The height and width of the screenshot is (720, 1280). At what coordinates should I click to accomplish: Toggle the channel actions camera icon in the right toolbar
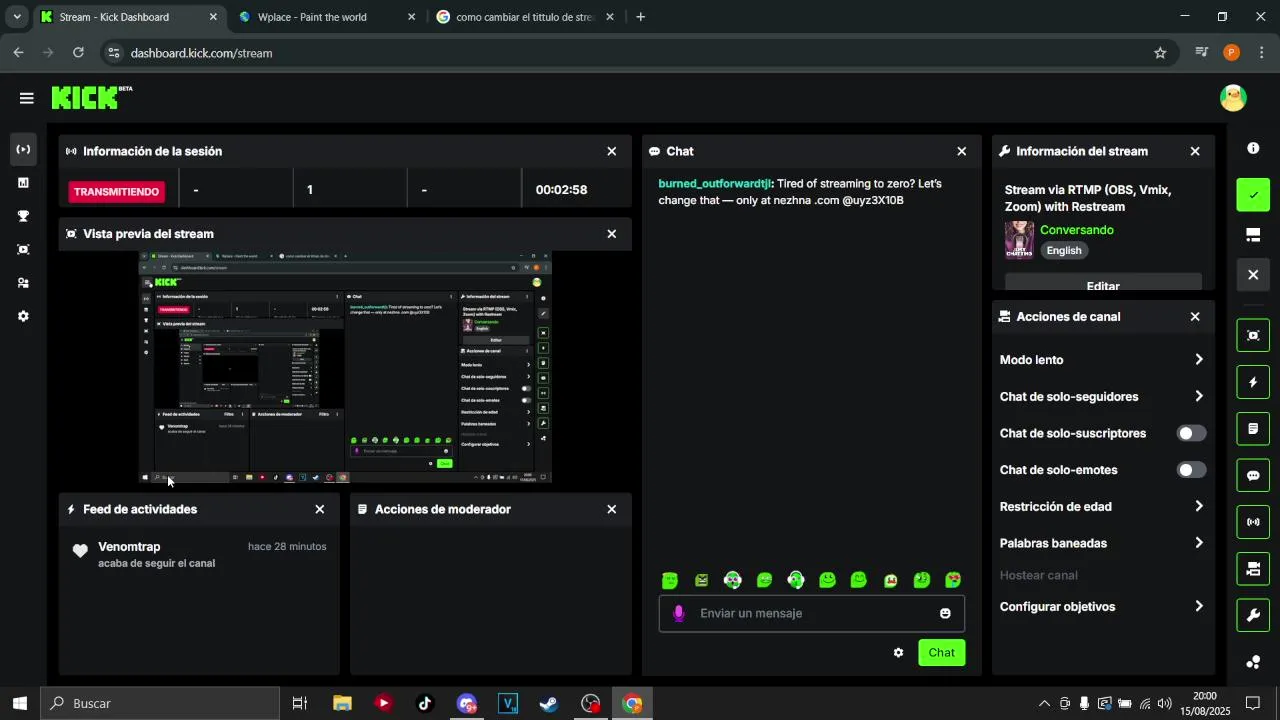click(1253, 569)
